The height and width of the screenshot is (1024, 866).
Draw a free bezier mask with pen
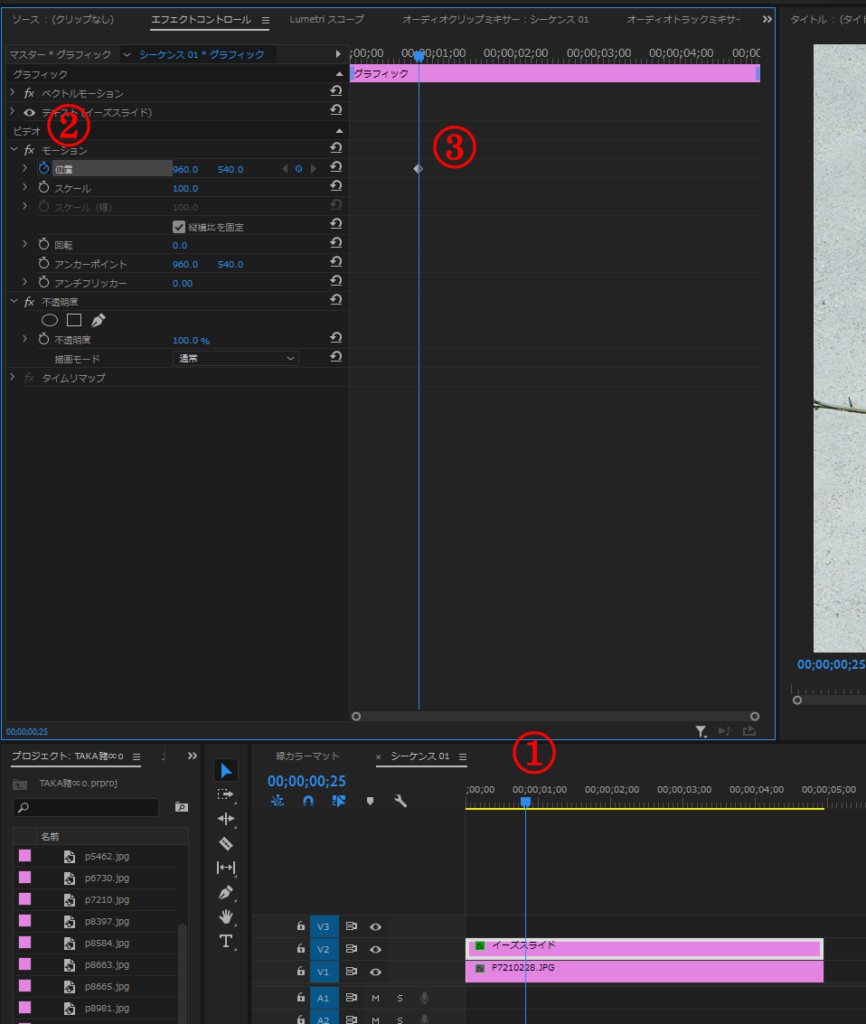tap(98, 320)
